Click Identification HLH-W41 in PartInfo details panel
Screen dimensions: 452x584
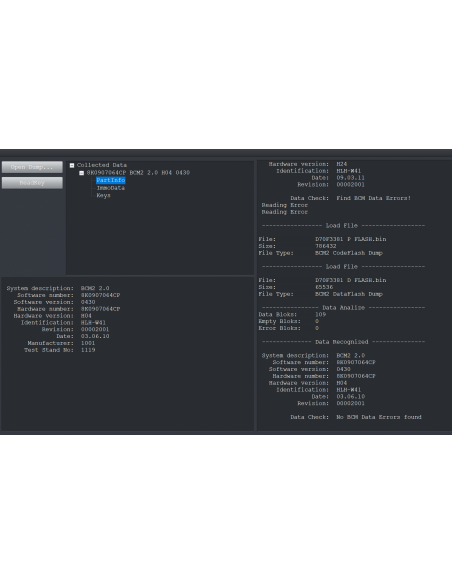tap(63, 323)
